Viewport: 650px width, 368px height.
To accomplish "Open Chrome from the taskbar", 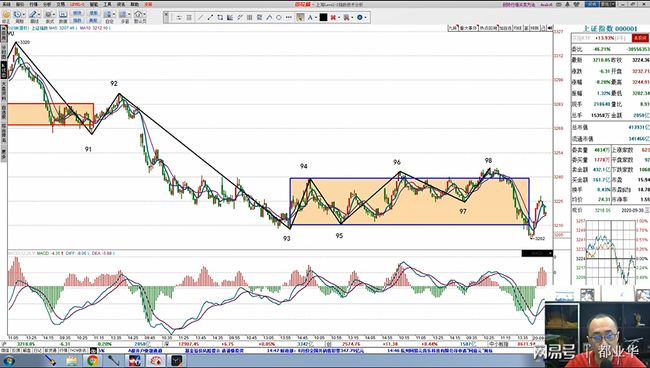I will pos(92,361).
